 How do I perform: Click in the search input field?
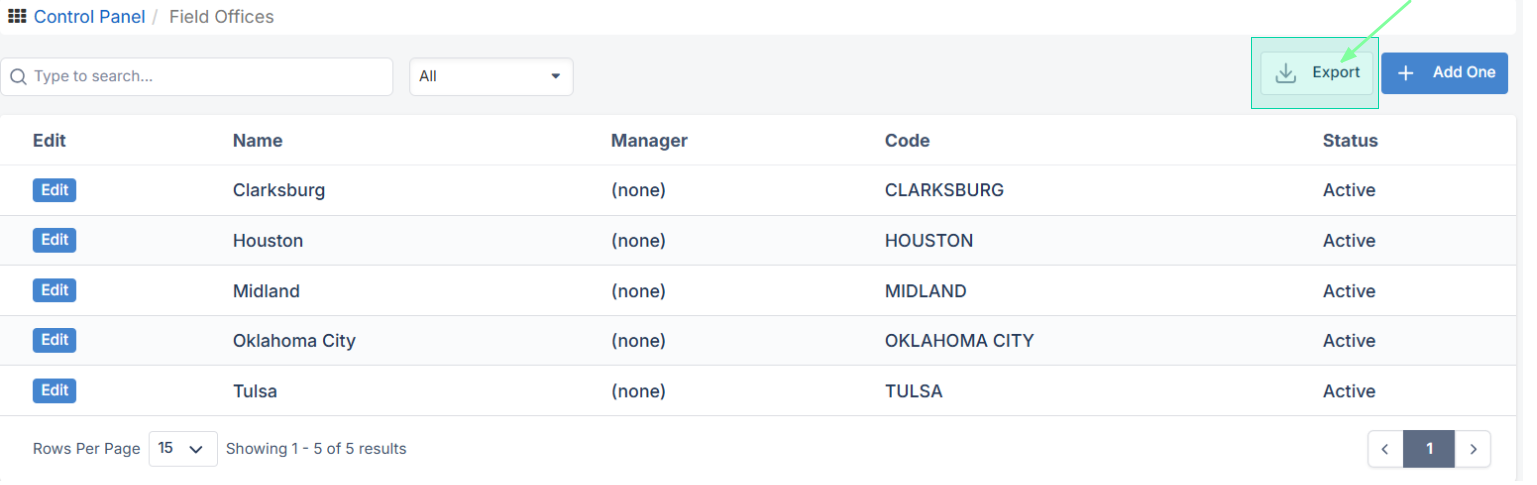200,77
